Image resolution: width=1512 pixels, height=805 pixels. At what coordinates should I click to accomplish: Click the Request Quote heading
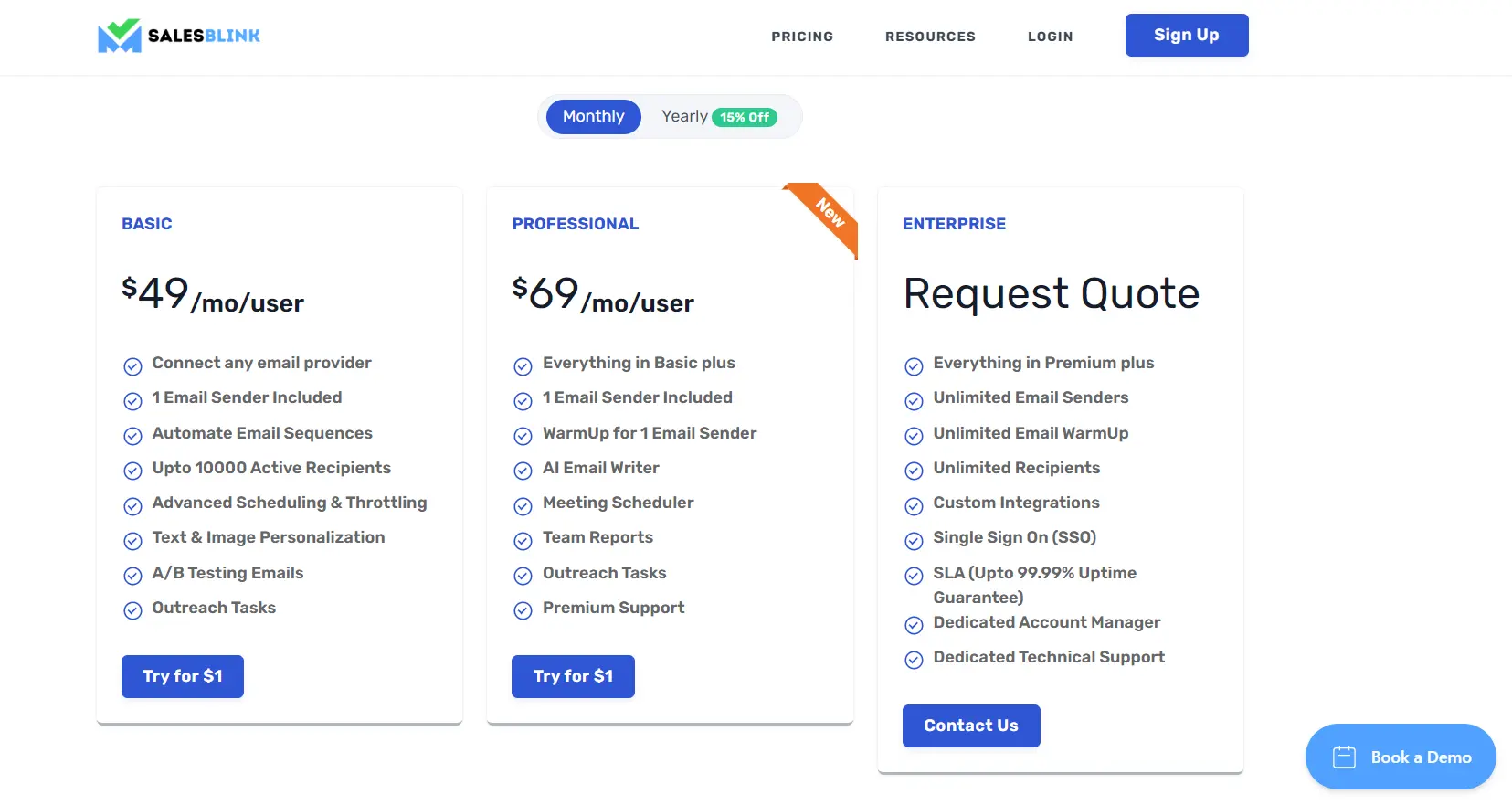tap(1052, 294)
